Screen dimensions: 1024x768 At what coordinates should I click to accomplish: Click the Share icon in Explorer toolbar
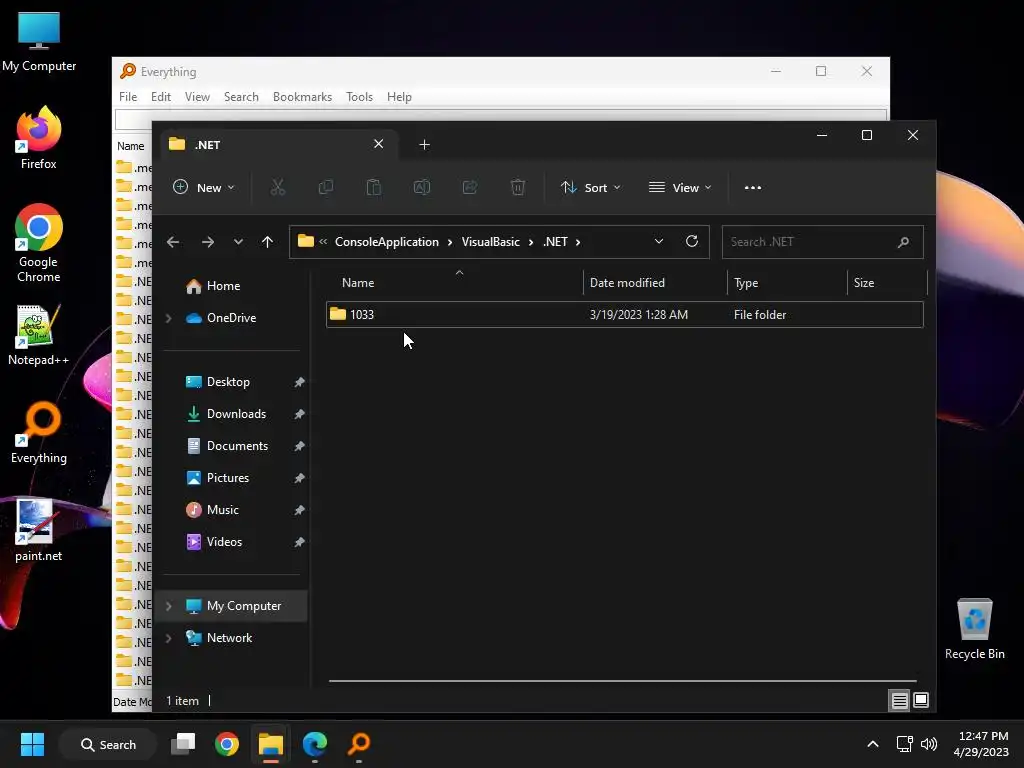point(470,187)
